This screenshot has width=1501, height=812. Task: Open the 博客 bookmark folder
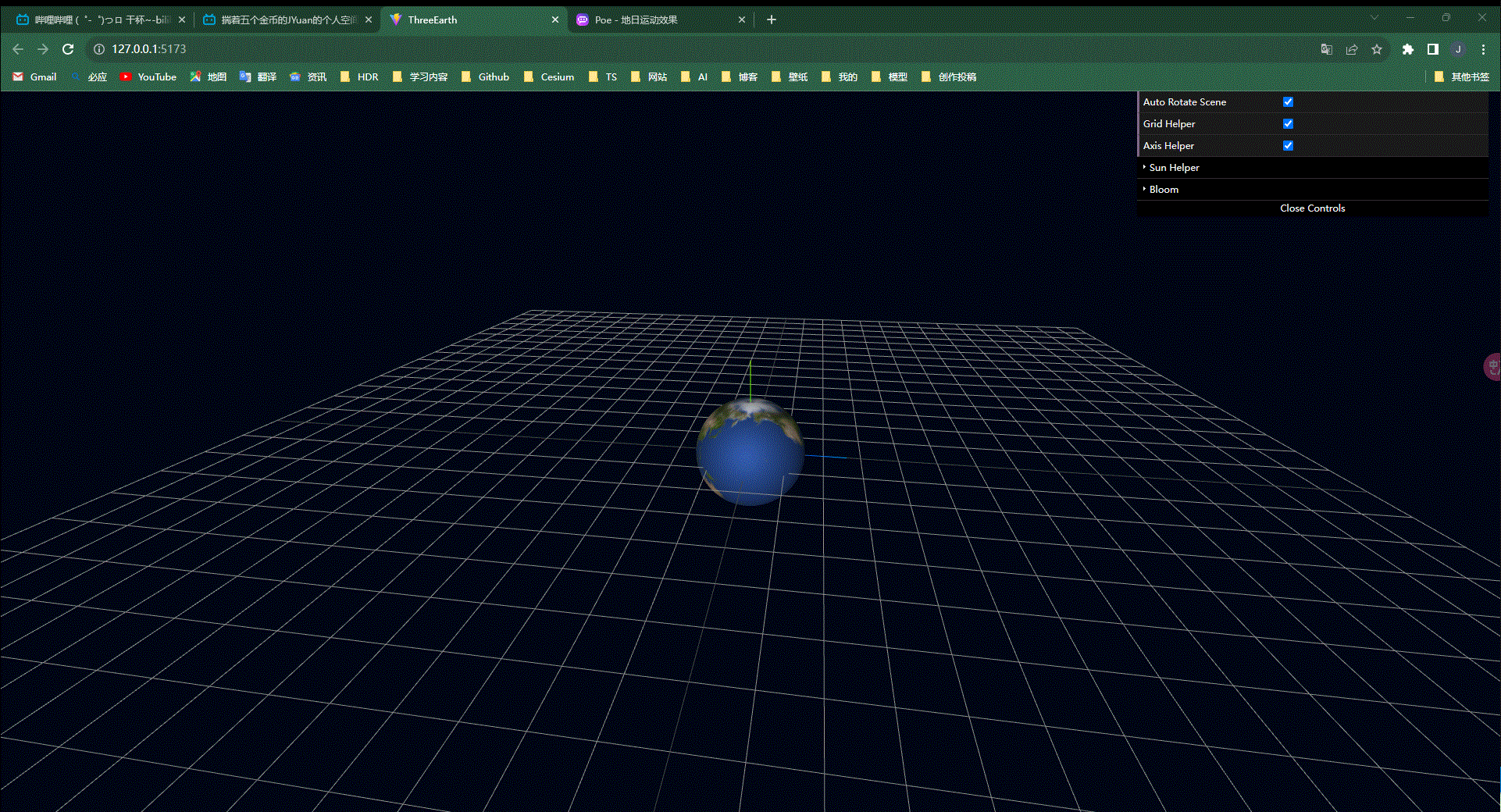click(x=740, y=77)
